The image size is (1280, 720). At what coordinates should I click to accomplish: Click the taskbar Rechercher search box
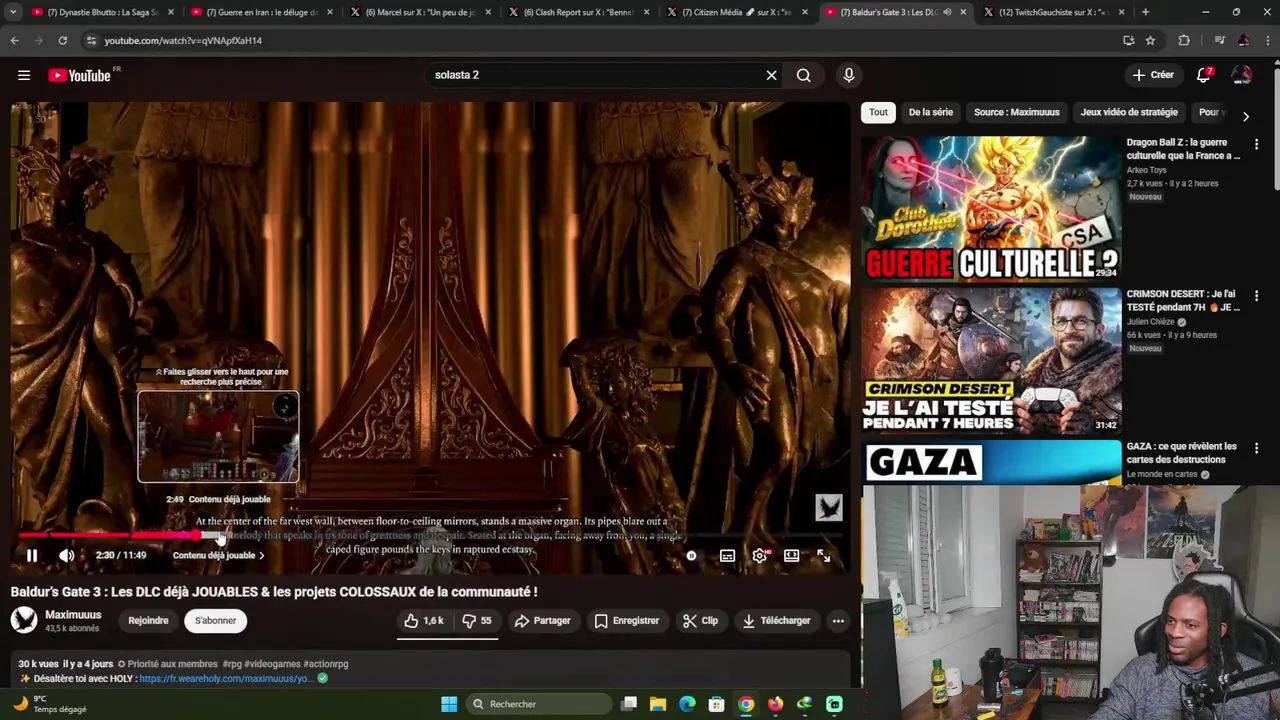538,704
